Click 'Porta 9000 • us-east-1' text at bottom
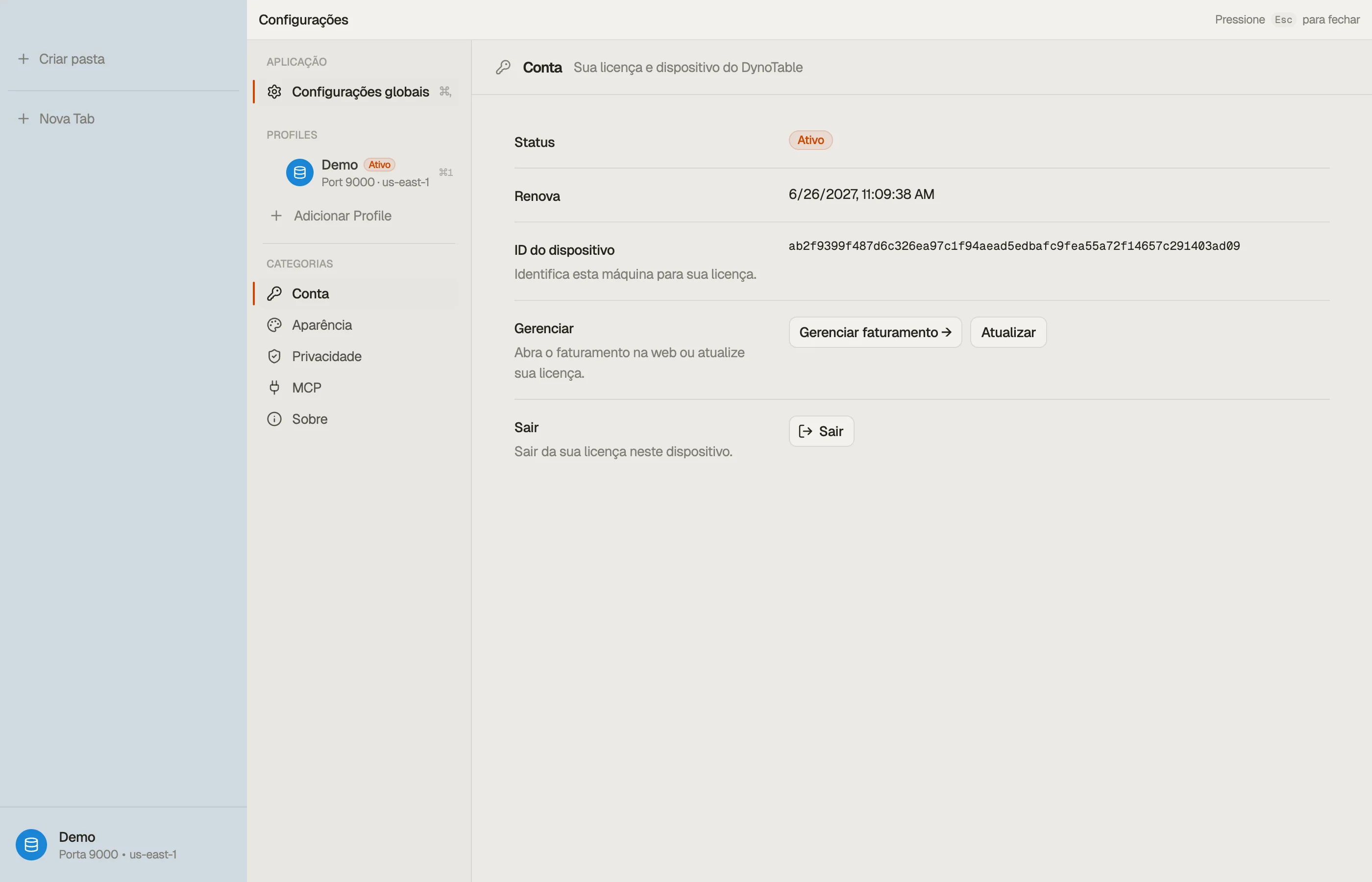Viewport: 1372px width, 882px height. (x=118, y=855)
